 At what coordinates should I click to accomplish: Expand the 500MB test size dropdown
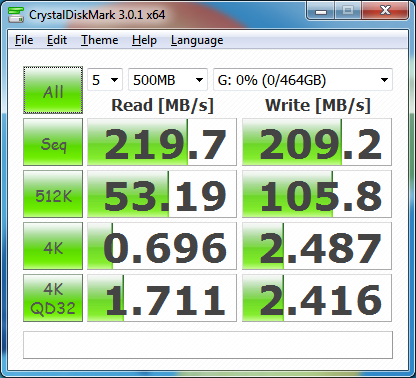click(x=168, y=80)
